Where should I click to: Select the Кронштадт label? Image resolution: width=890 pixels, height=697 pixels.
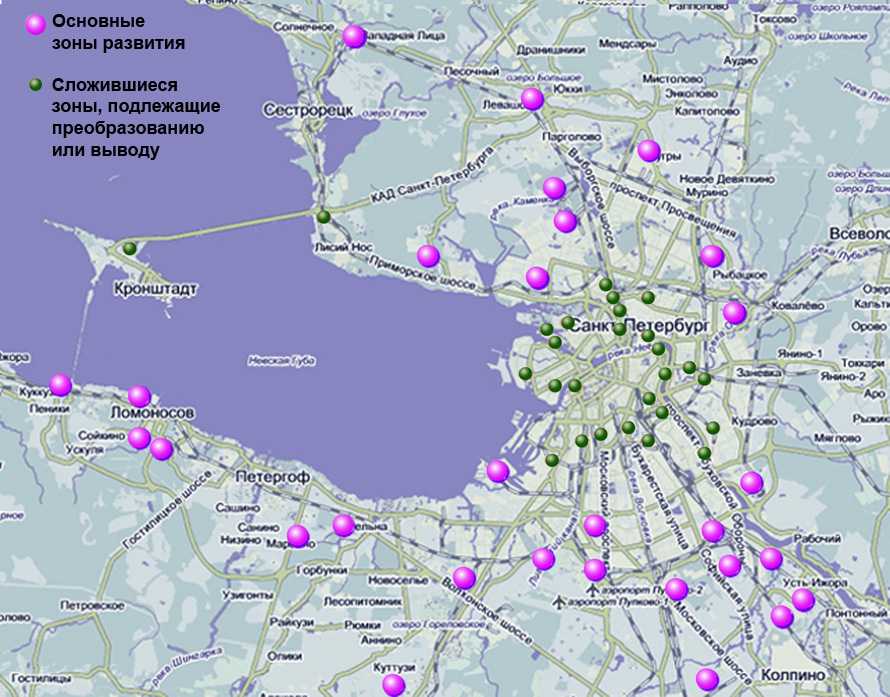point(156,289)
